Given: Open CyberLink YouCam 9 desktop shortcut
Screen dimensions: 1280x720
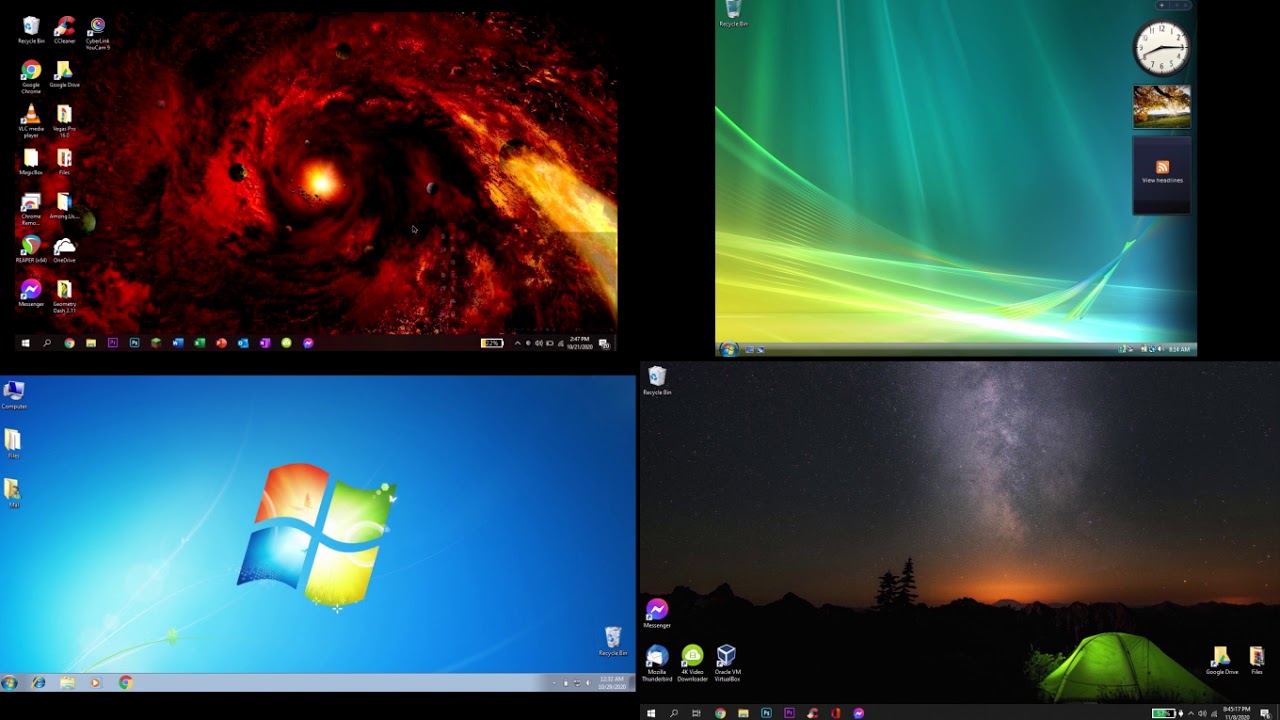Looking at the screenshot, I should click(97, 32).
